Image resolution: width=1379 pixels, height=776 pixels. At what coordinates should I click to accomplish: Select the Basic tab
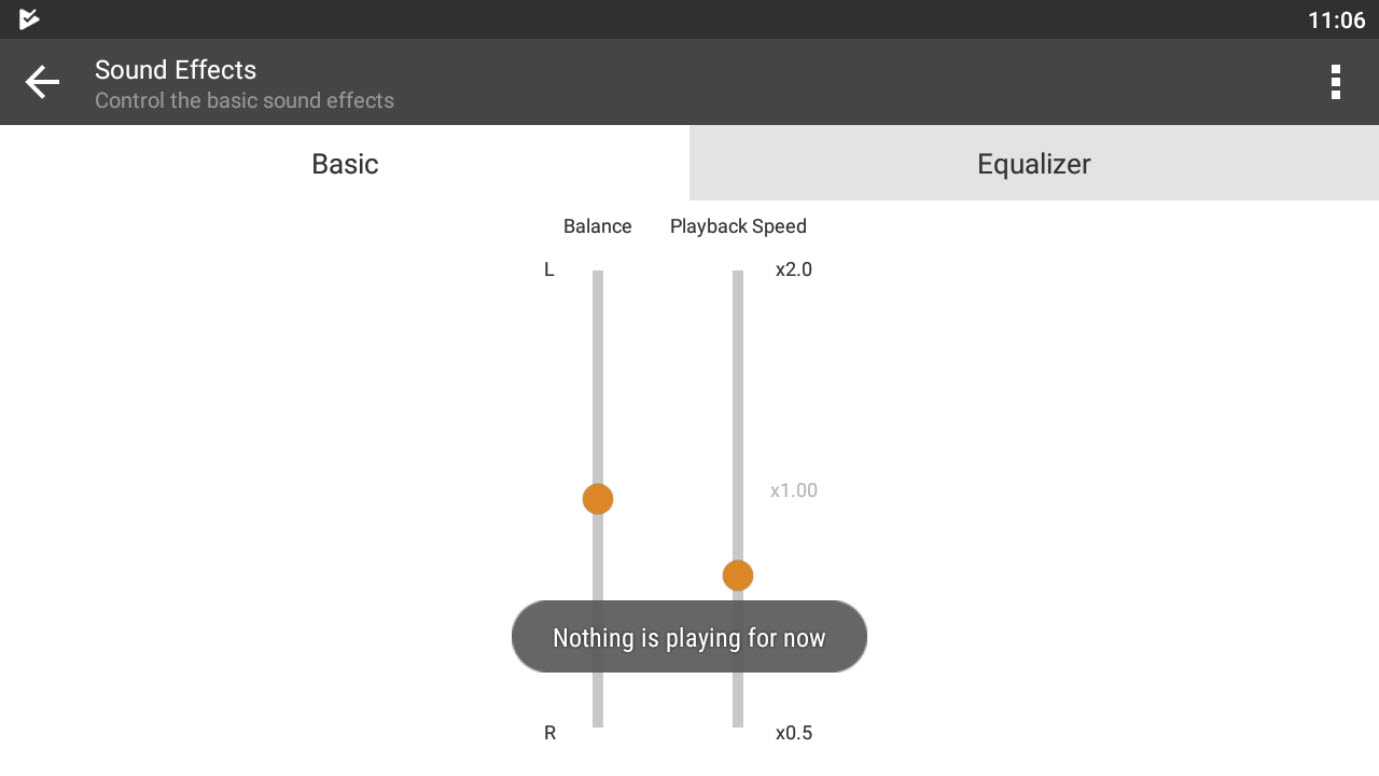[345, 163]
